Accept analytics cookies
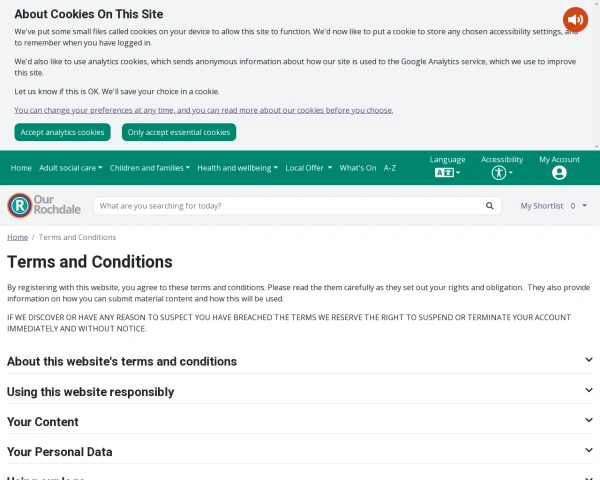This screenshot has width=600, height=480. (x=62, y=132)
